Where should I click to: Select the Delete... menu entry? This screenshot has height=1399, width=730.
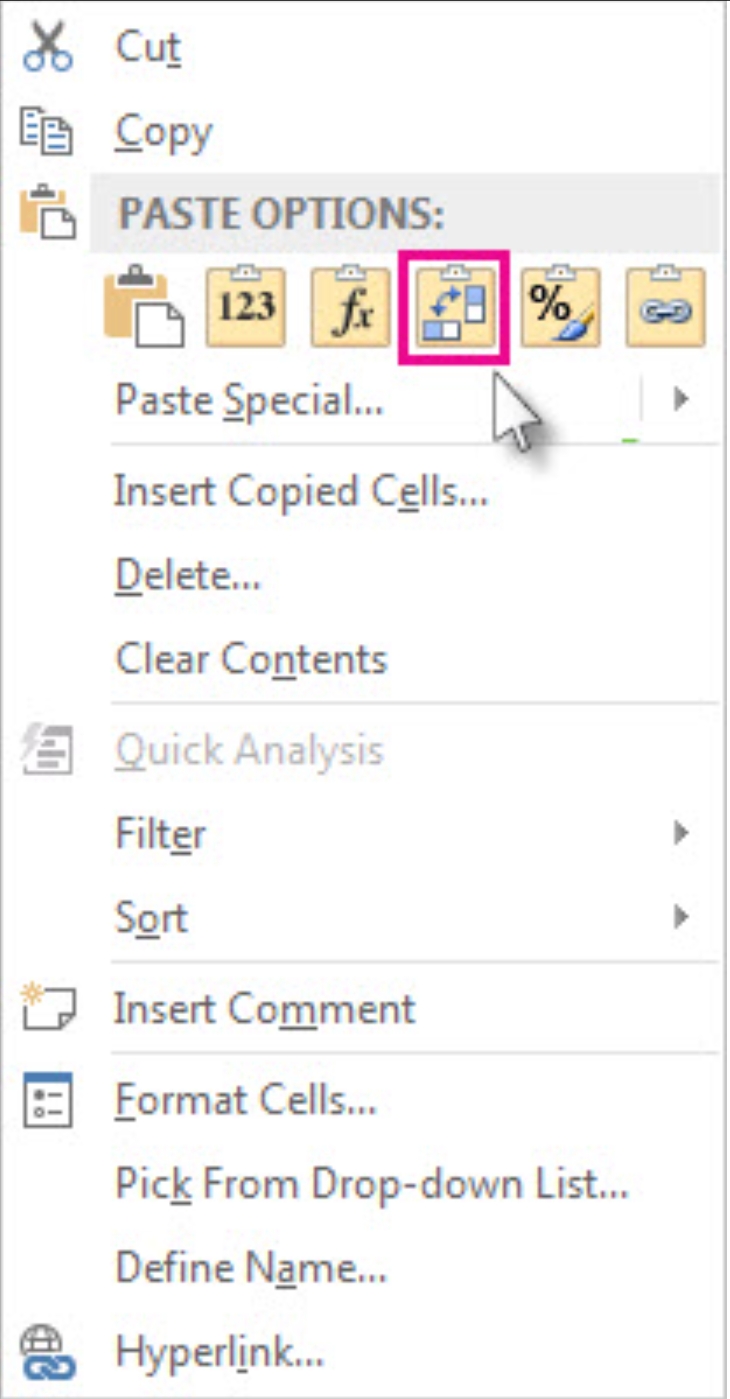pyautogui.click(x=188, y=575)
